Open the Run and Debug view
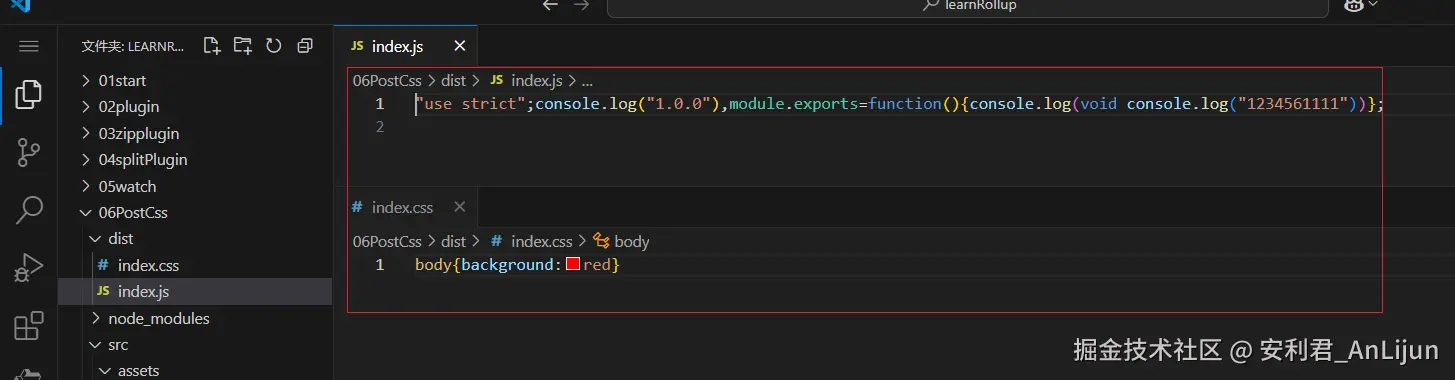The width and height of the screenshot is (1455, 380). [x=29, y=268]
